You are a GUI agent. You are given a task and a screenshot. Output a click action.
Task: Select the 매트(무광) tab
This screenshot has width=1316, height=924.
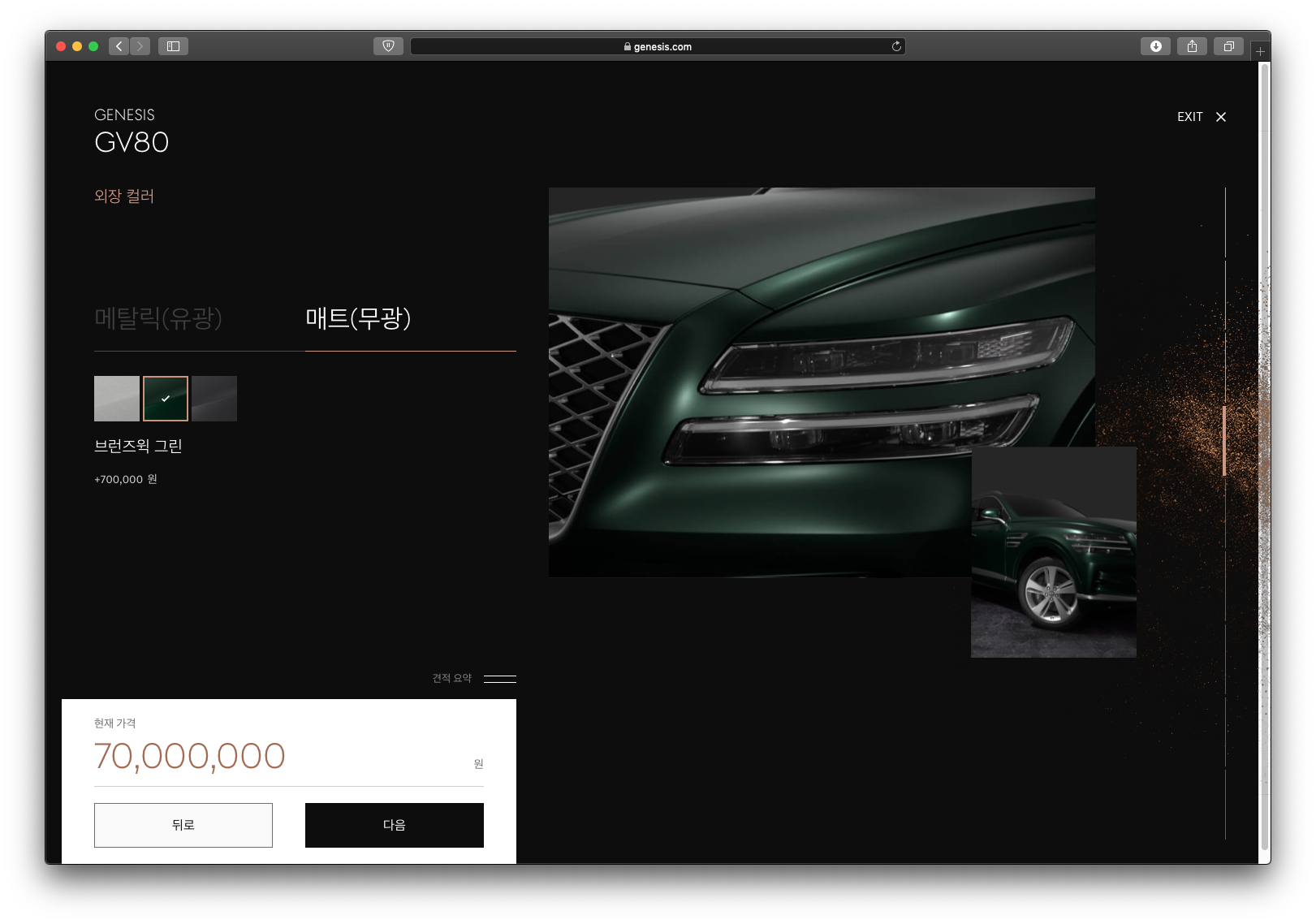(358, 317)
